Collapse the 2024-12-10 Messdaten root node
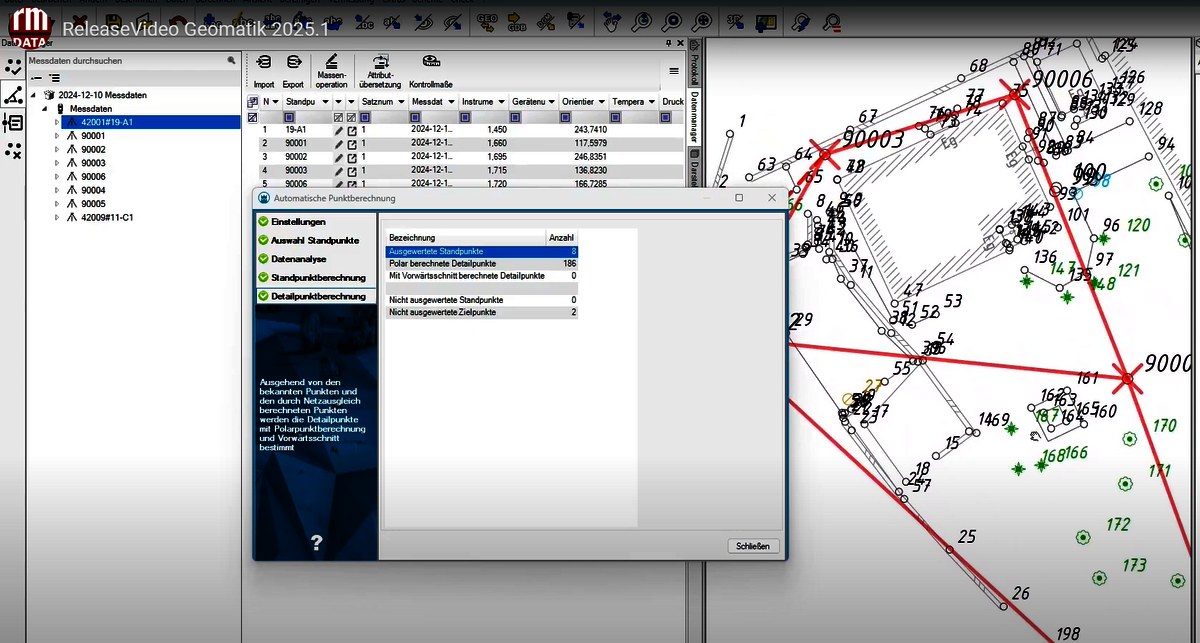The width and height of the screenshot is (1200, 643). 33,95
